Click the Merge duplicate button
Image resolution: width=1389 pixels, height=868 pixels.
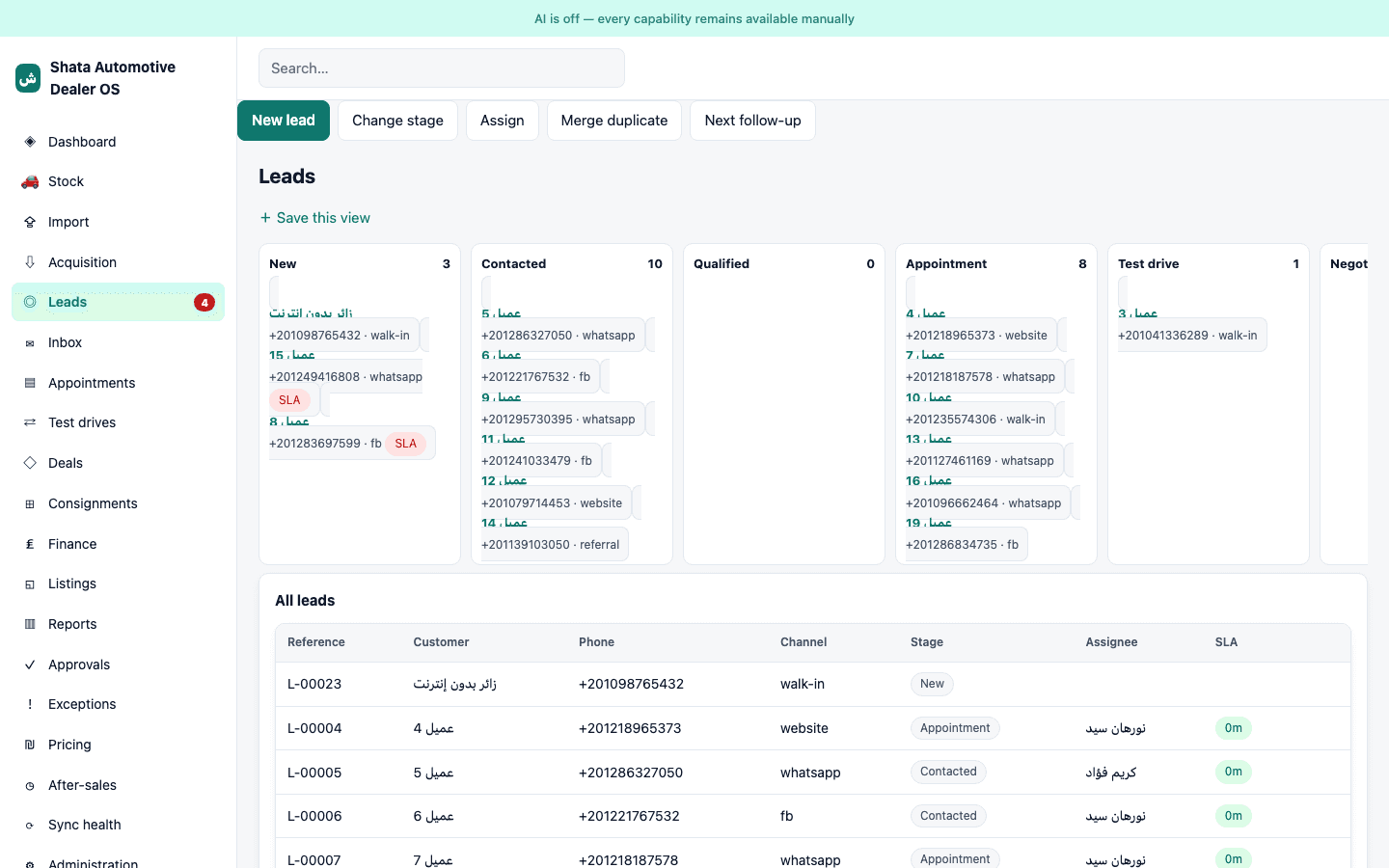[614, 121]
